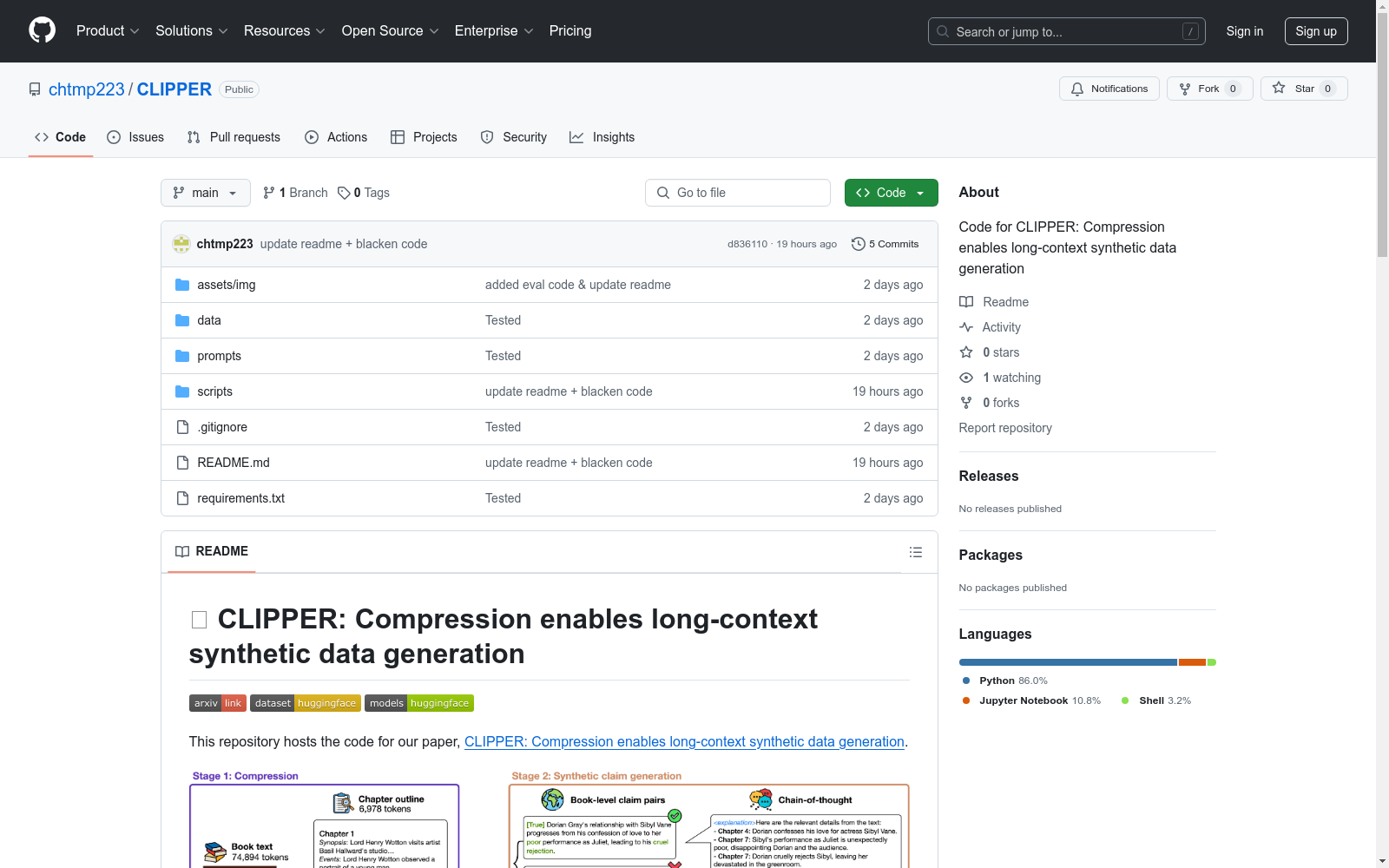The height and width of the screenshot is (868, 1389).
Task: Open the green Code dropdown button
Action: tap(891, 193)
